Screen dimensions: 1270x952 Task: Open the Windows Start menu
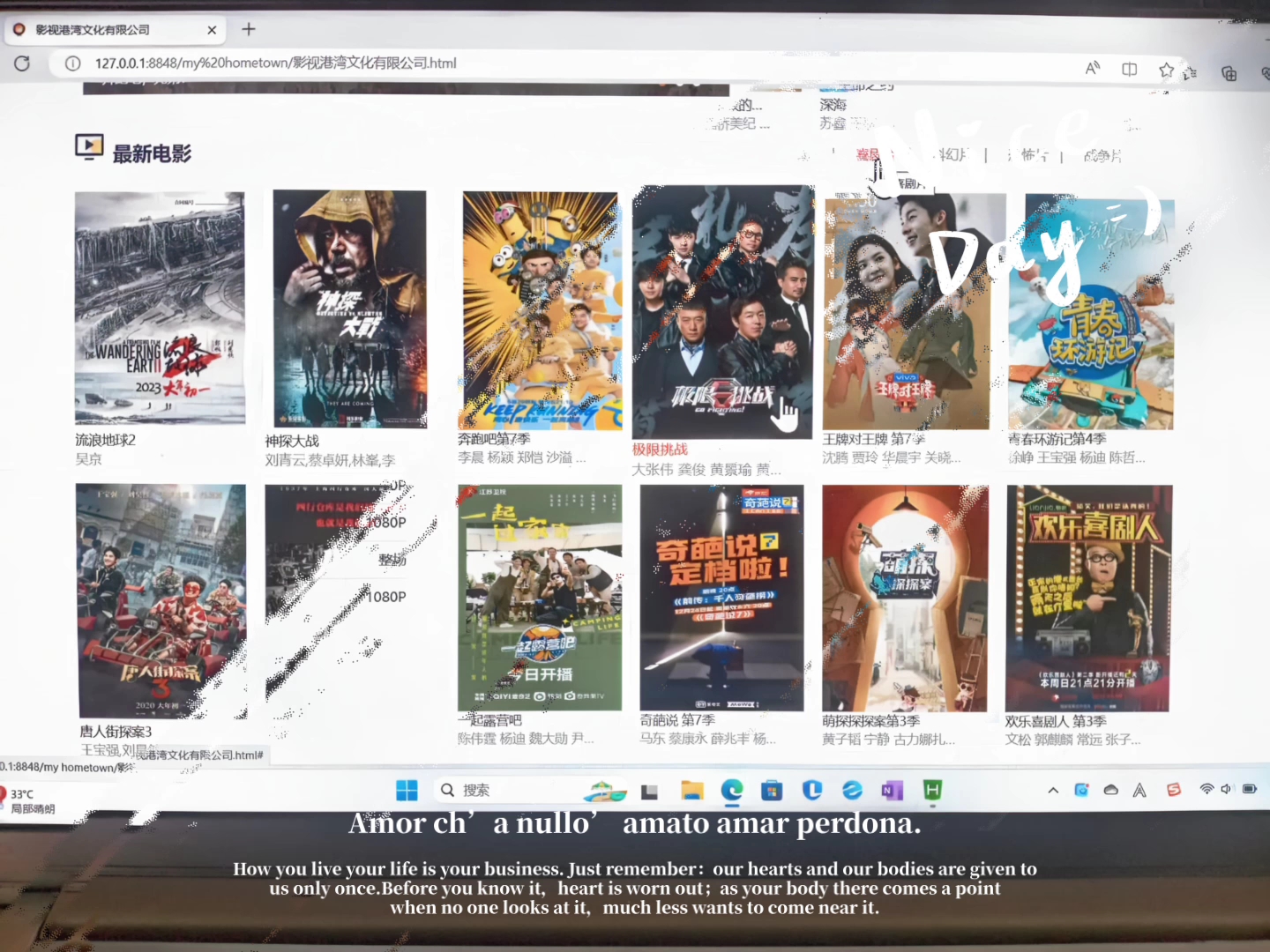(407, 790)
